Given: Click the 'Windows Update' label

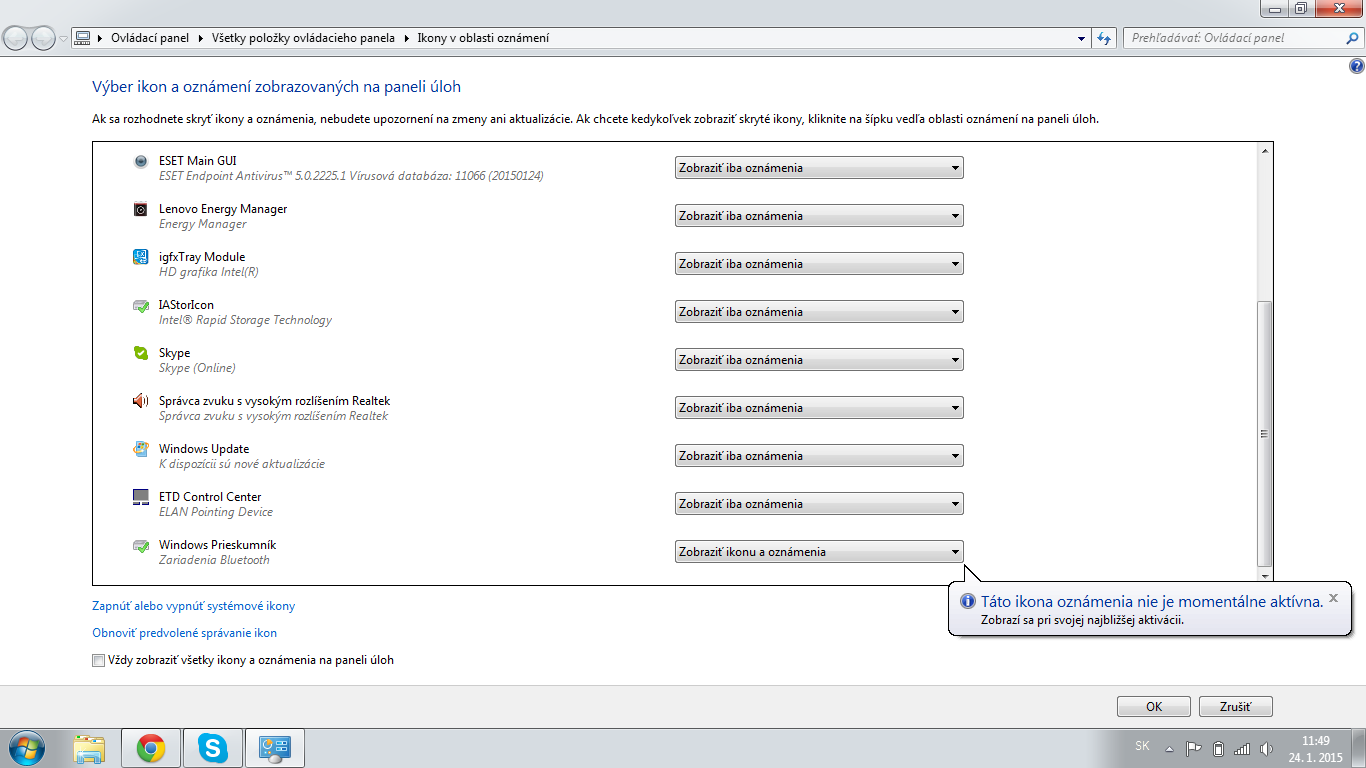Looking at the screenshot, I should (204, 449).
